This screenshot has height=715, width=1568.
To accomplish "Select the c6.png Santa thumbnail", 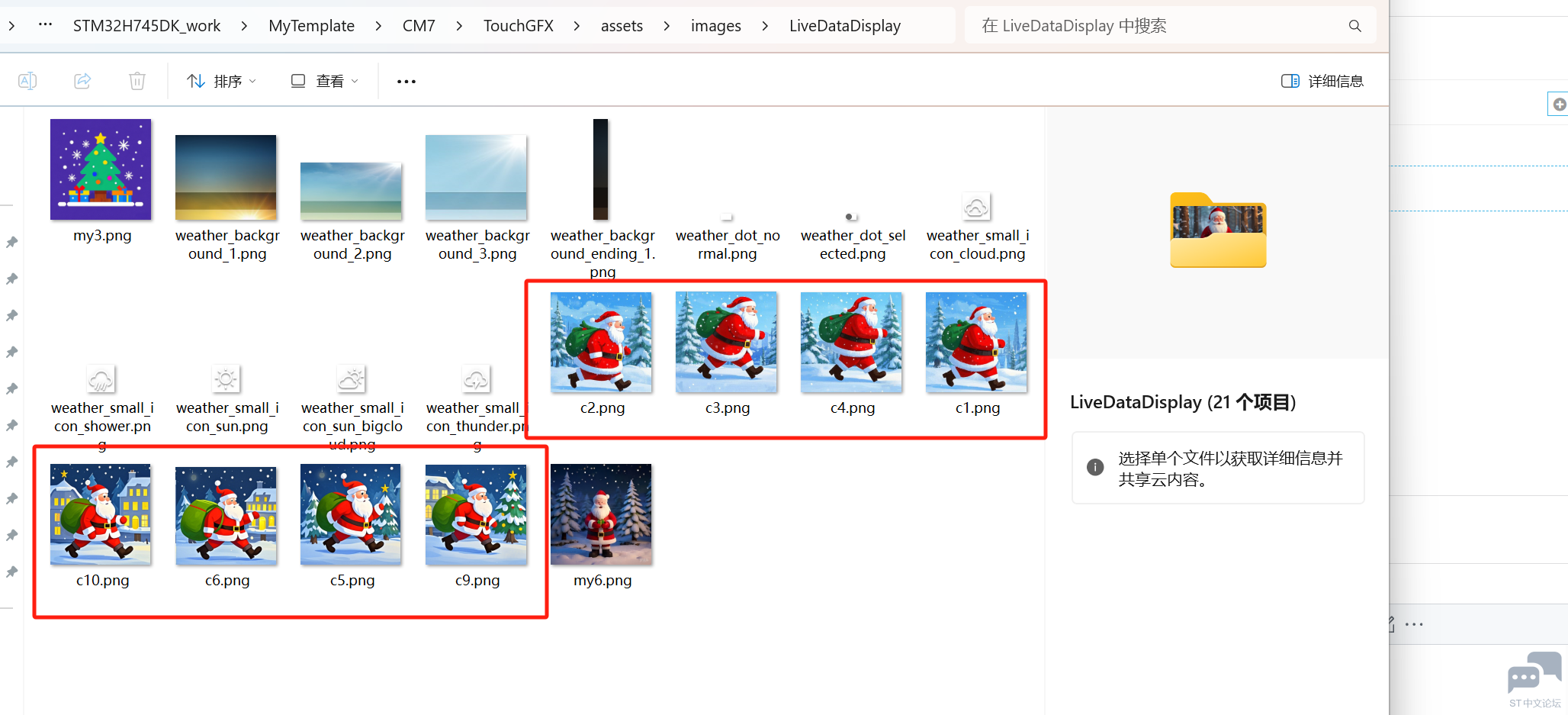I will (x=226, y=514).
